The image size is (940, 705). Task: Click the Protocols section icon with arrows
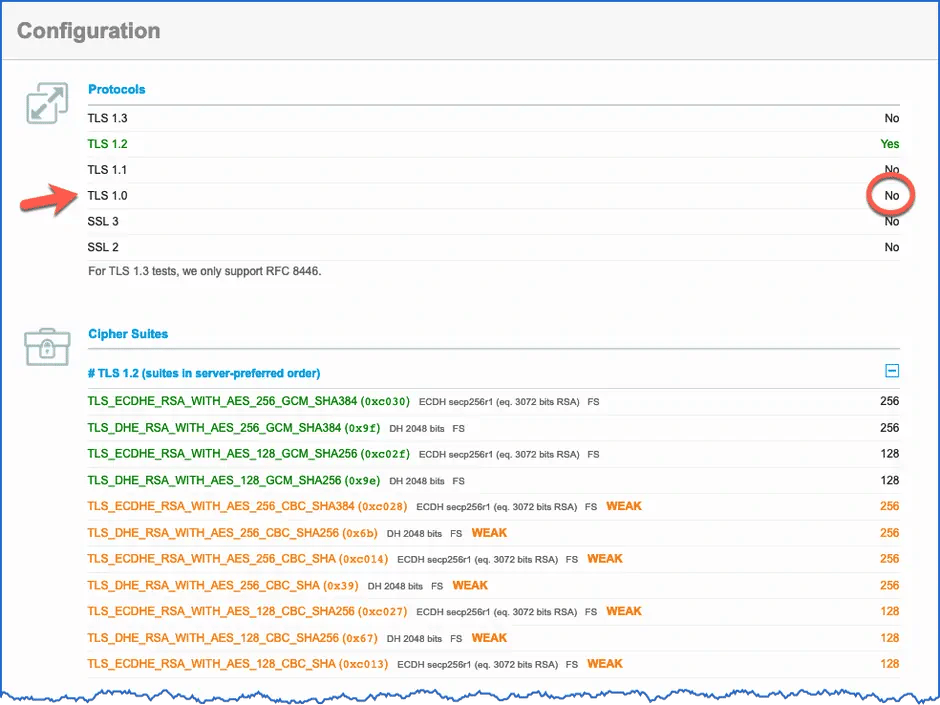tap(47, 103)
